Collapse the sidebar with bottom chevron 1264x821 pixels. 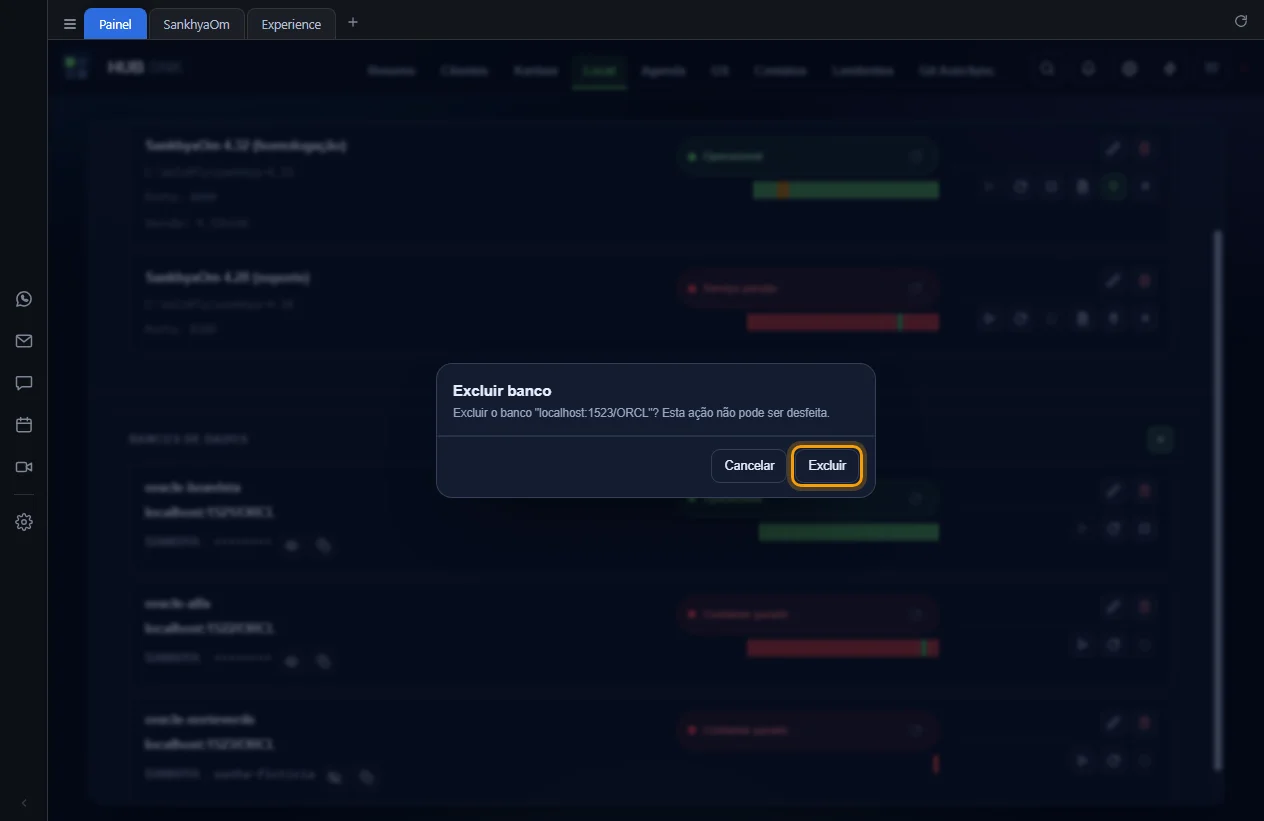[24, 803]
